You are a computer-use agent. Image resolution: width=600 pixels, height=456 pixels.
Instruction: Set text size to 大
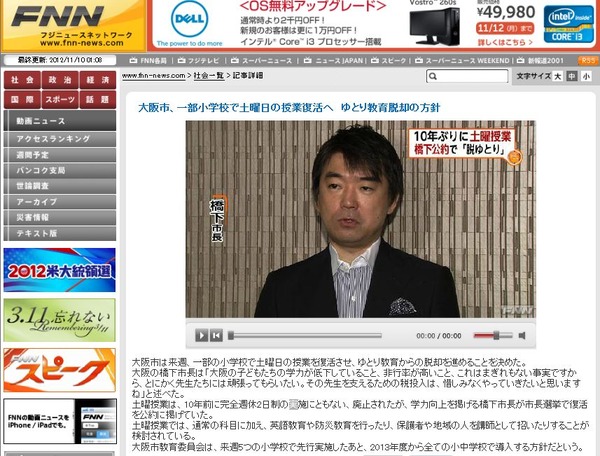point(558,76)
